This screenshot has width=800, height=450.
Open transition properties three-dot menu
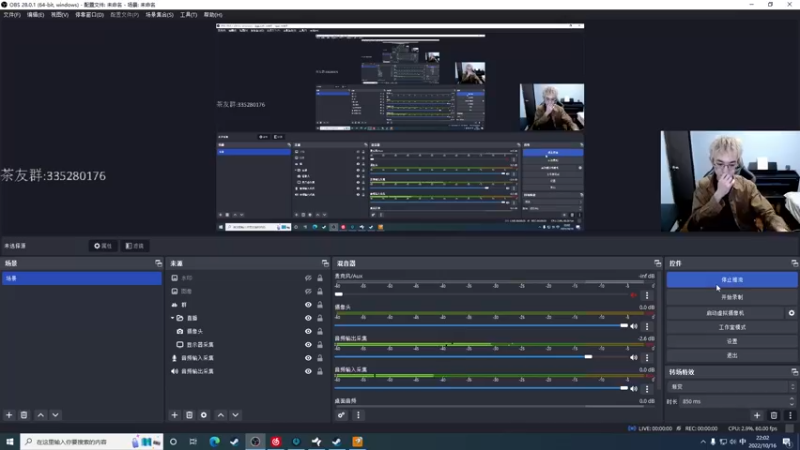point(790,415)
